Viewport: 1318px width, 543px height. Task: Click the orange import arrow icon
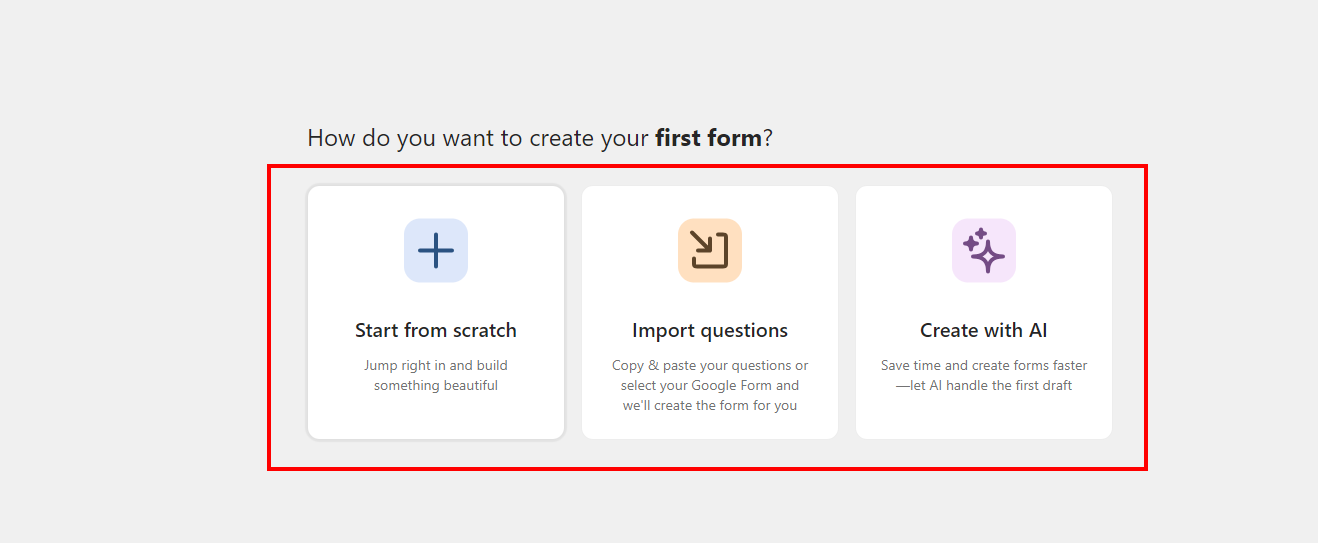click(710, 250)
